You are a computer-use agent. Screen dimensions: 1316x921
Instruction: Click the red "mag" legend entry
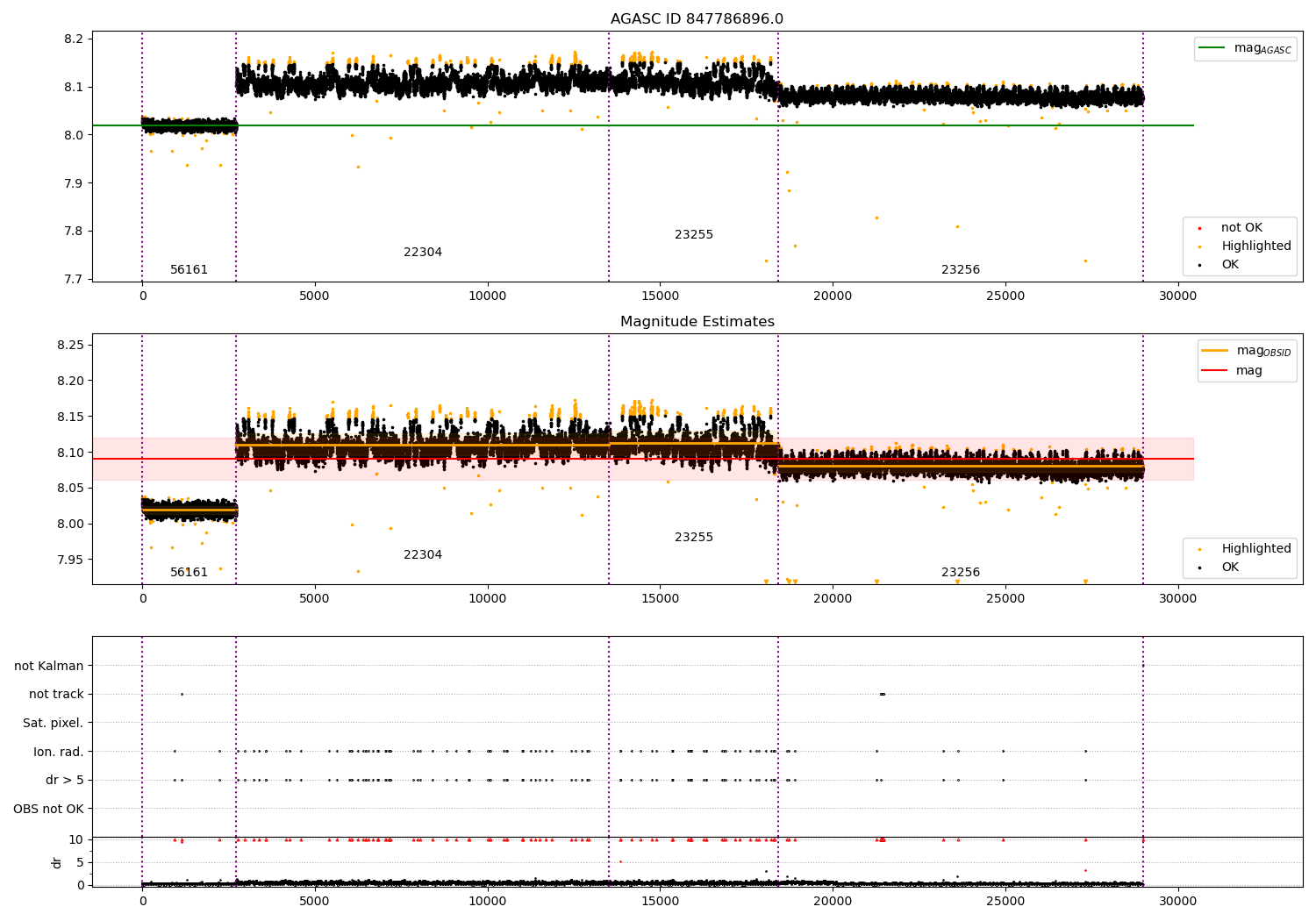[x=1249, y=371]
